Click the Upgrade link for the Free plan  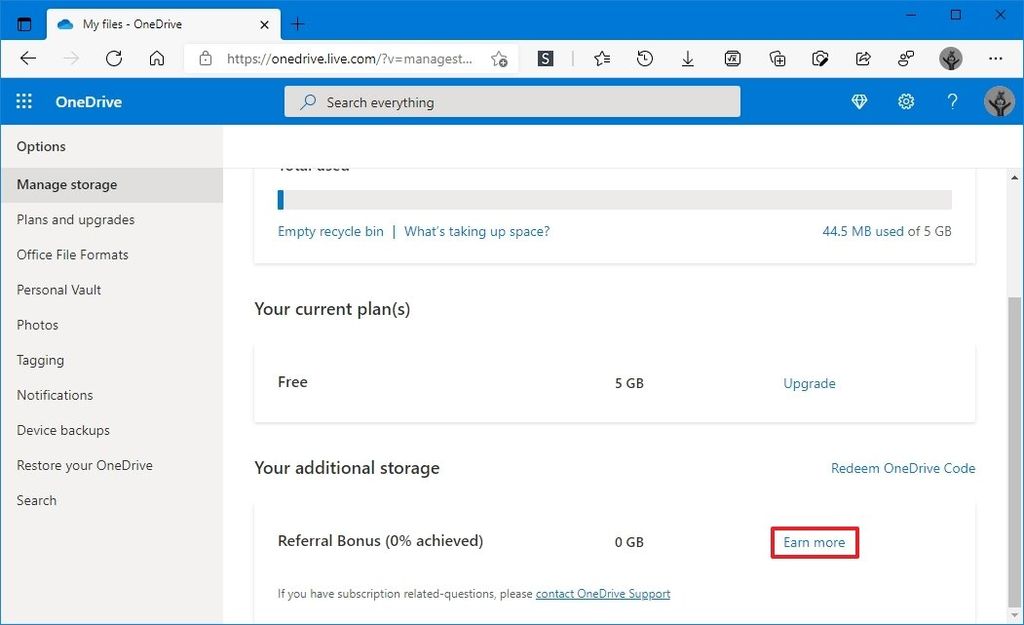click(x=809, y=383)
